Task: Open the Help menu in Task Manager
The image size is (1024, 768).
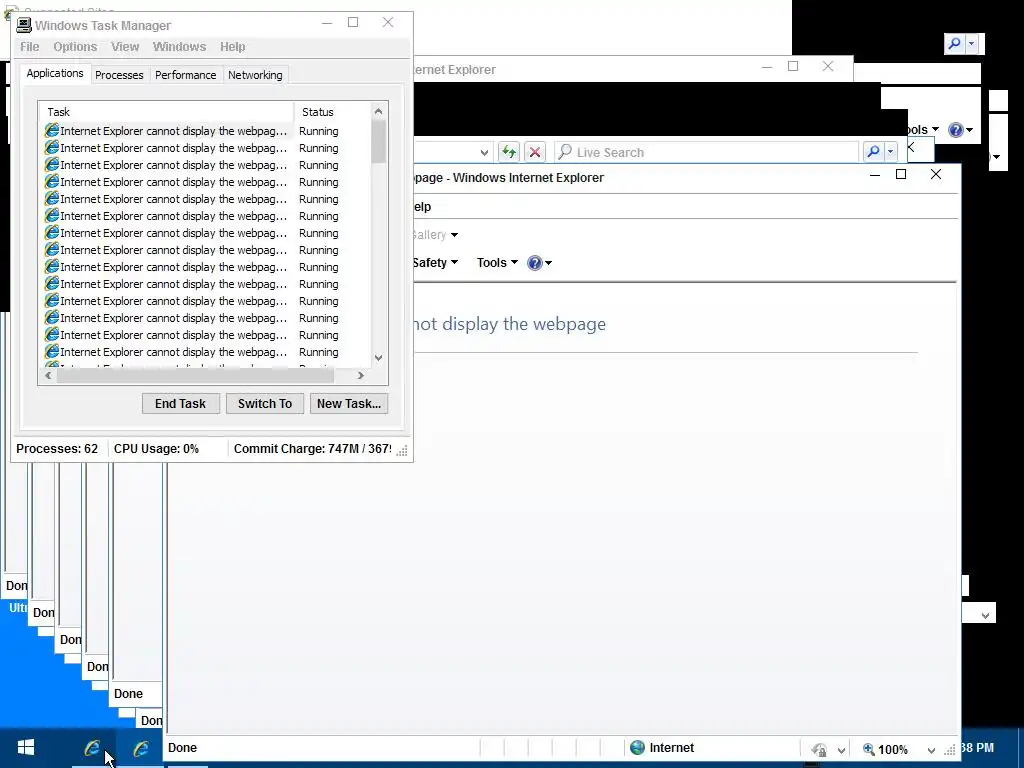Action: click(x=232, y=47)
